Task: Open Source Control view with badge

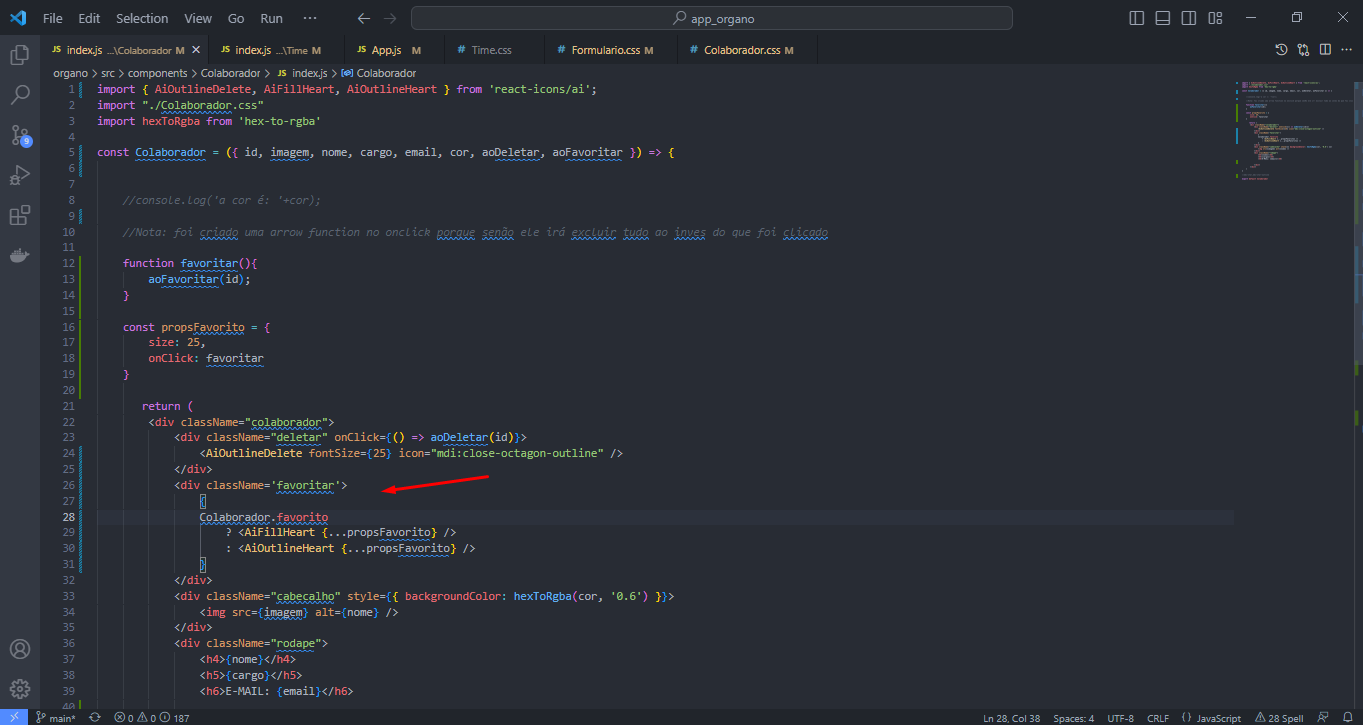Action: tap(19, 135)
